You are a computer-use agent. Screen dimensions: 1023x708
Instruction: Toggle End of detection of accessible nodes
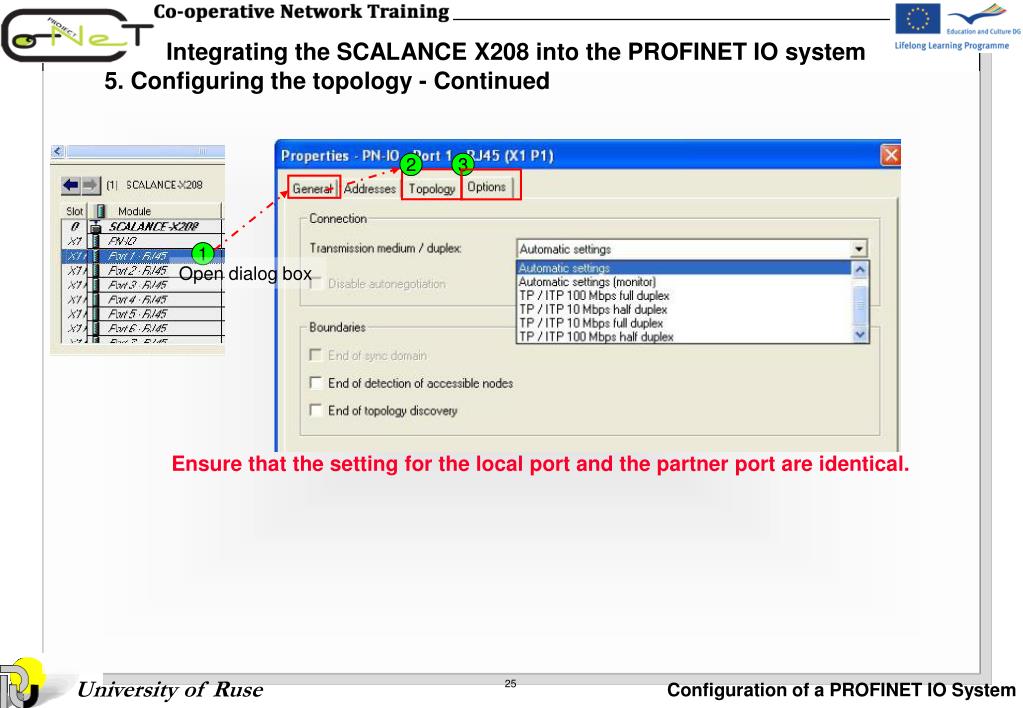pos(316,383)
